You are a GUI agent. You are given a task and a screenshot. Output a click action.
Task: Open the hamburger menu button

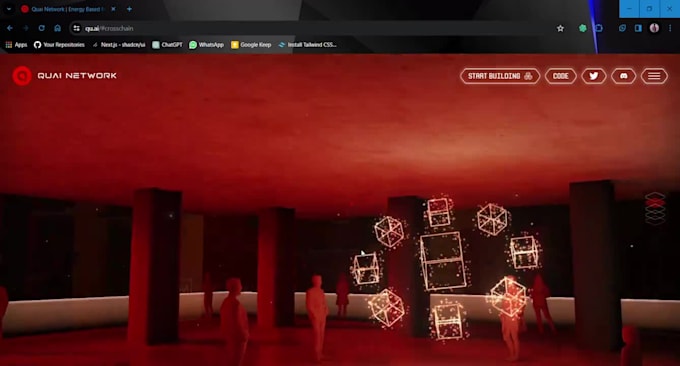coord(654,76)
